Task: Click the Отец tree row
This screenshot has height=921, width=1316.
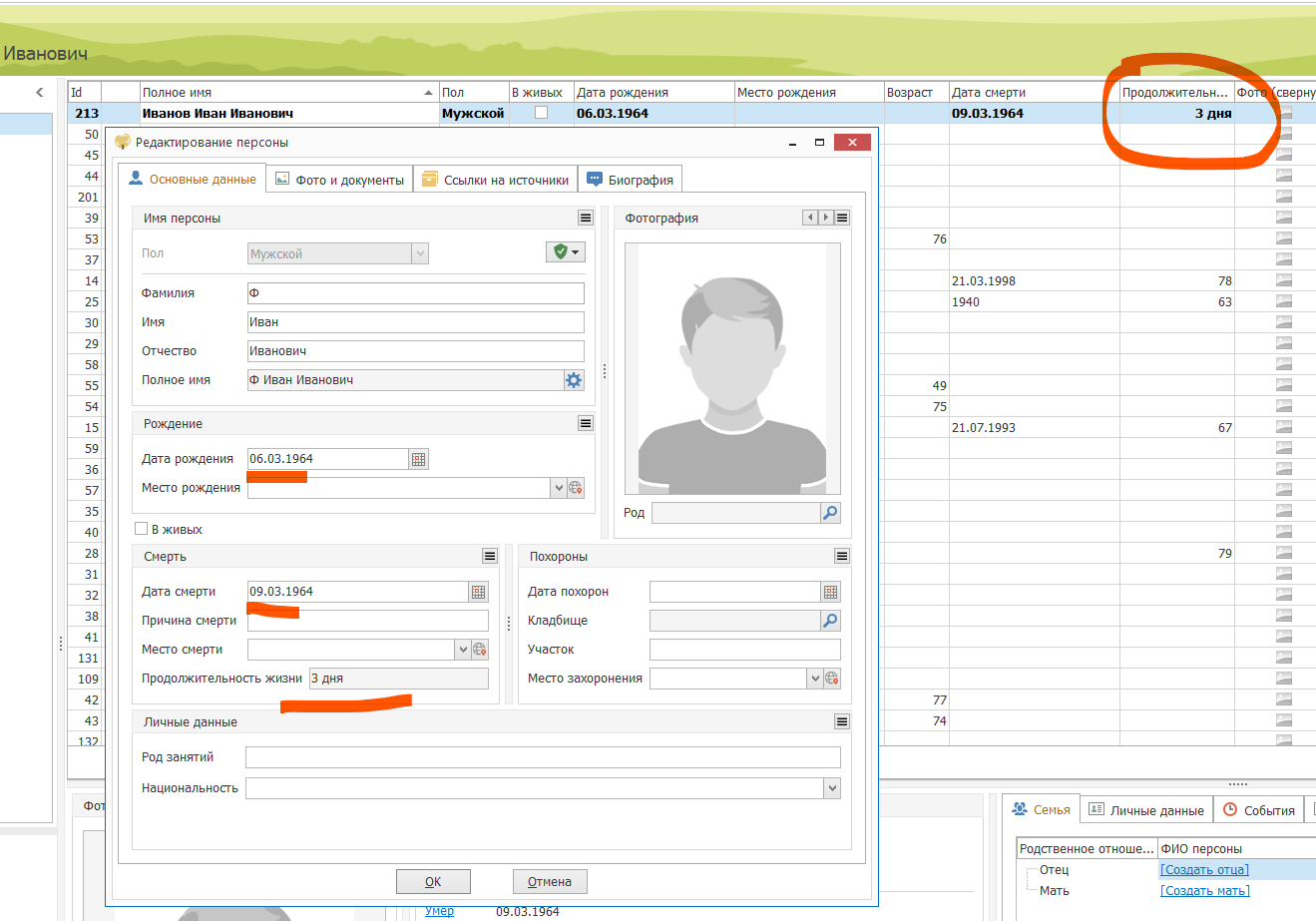Action: coord(1054,870)
